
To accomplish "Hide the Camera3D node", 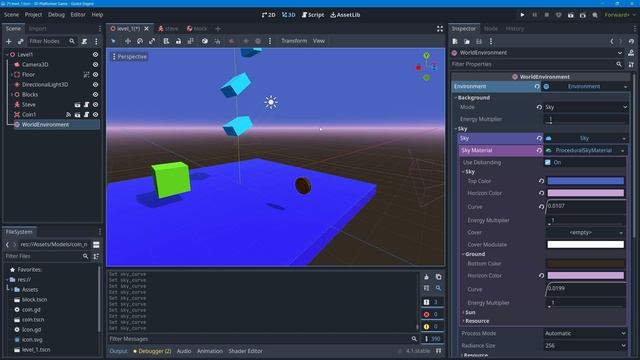I will pos(96,64).
